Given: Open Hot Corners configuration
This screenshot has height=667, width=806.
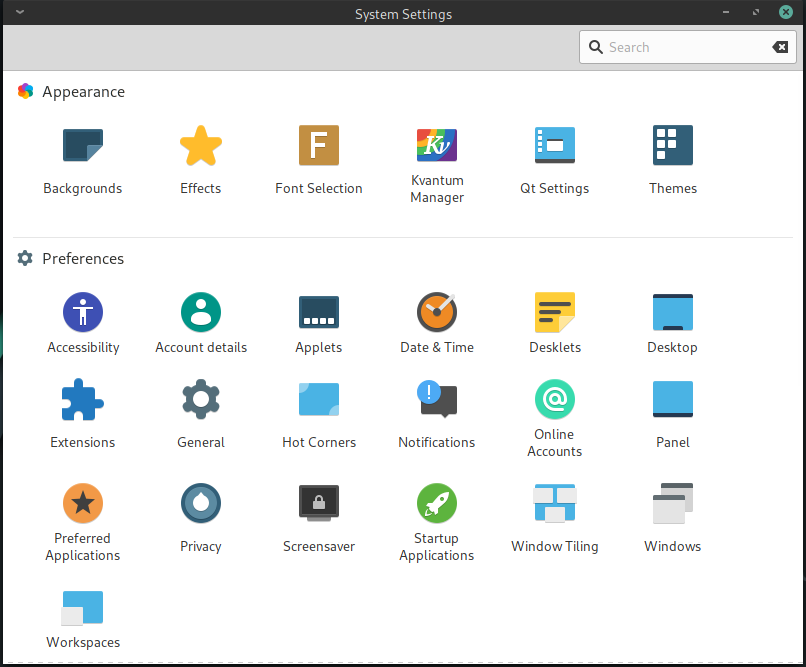Looking at the screenshot, I should [x=318, y=412].
